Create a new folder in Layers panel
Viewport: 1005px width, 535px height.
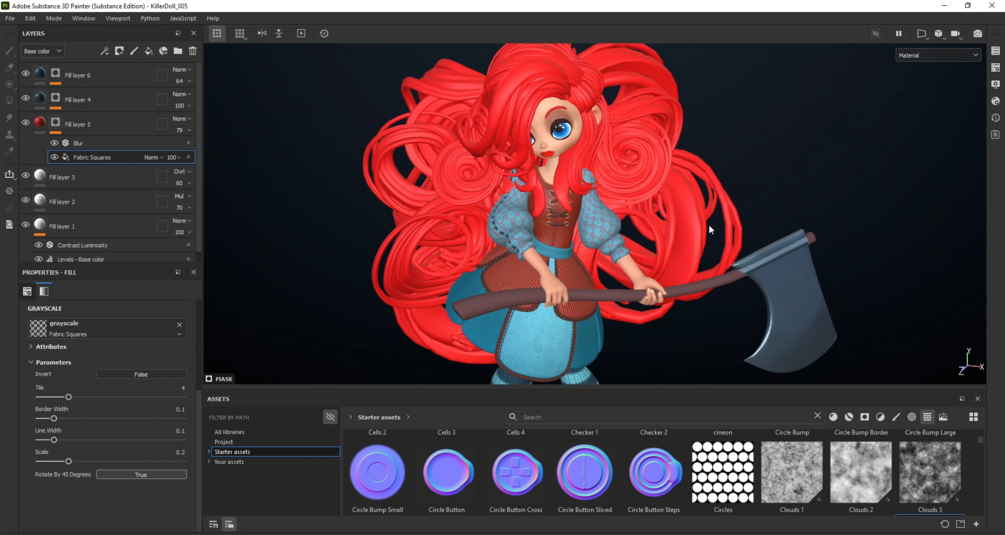coord(178,51)
